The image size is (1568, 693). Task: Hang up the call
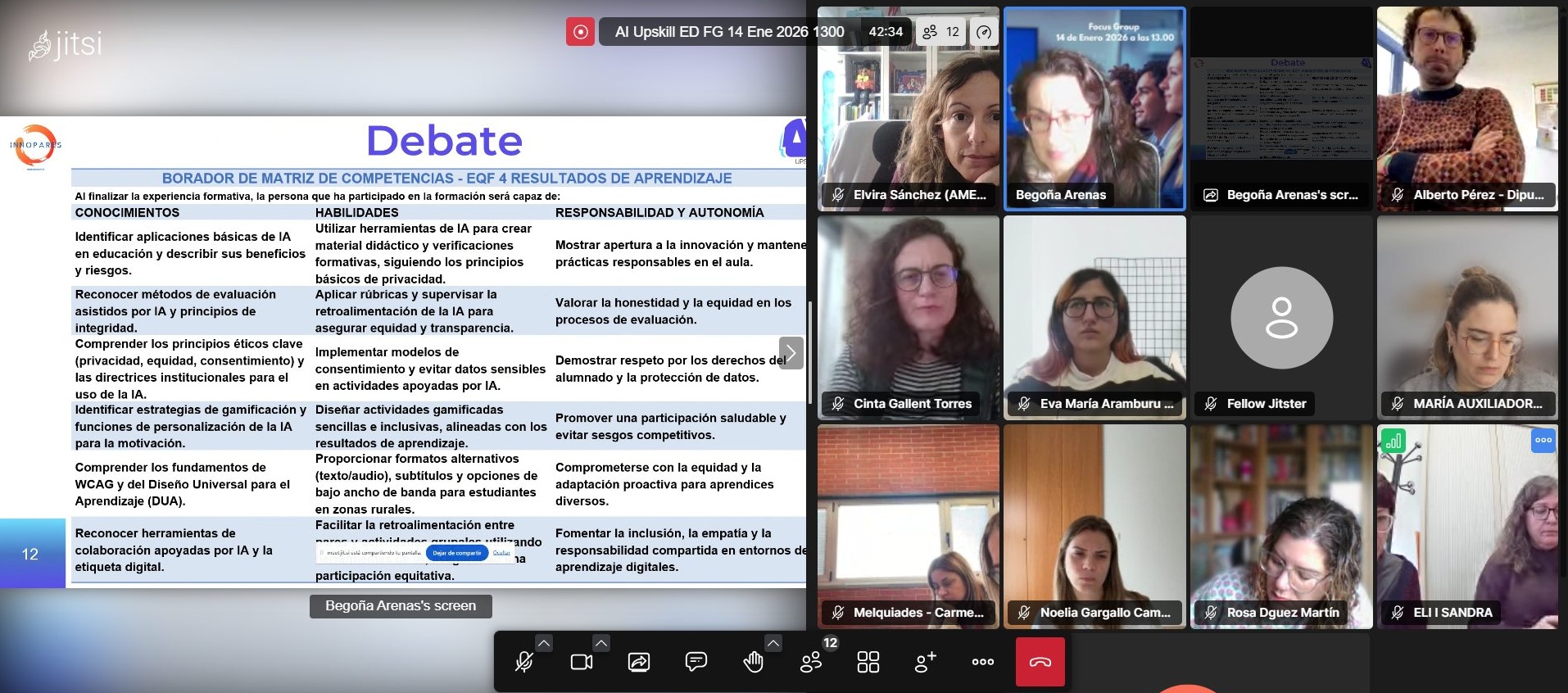(1040, 662)
